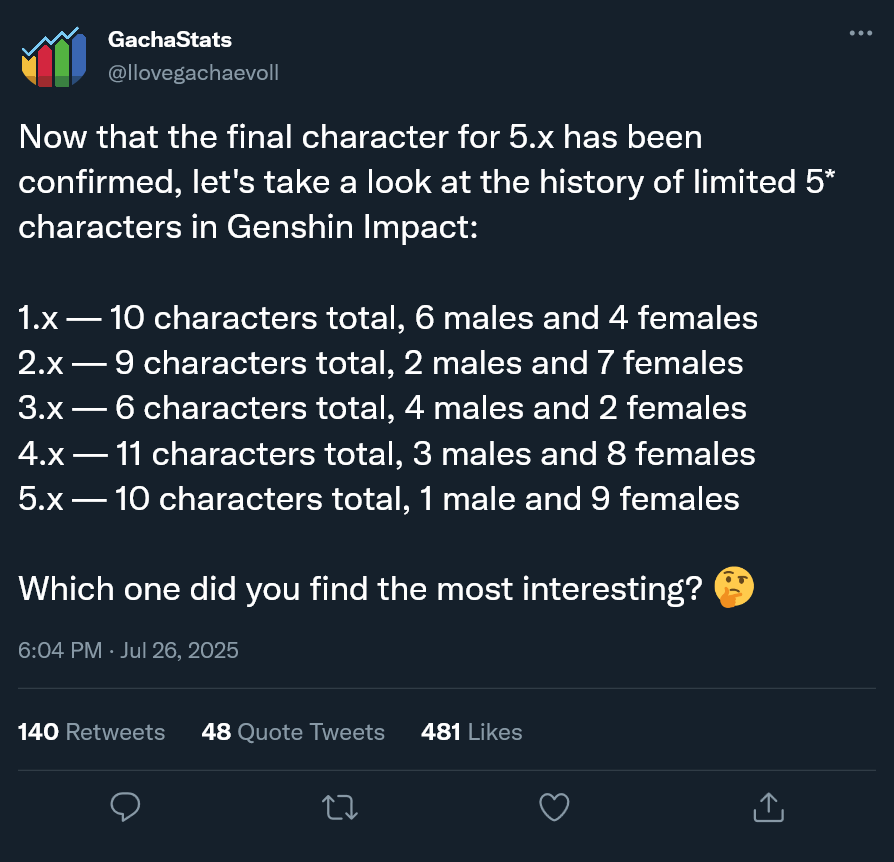This screenshot has height=862, width=894.
Task: Open the GachaStats display name profile link
Action: 169,40
